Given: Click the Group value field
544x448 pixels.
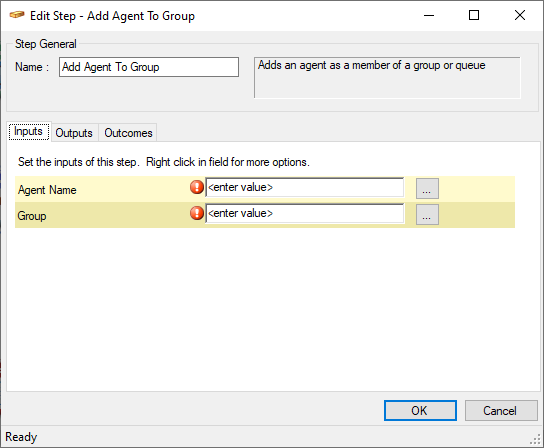Looking at the screenshot, I should [x=305, y=213].
